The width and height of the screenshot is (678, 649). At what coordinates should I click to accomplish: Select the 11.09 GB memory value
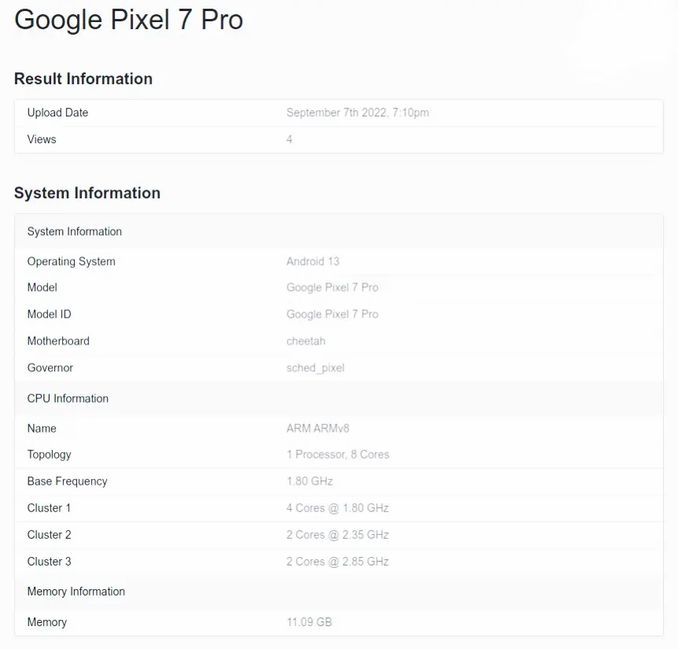point(309,622)
